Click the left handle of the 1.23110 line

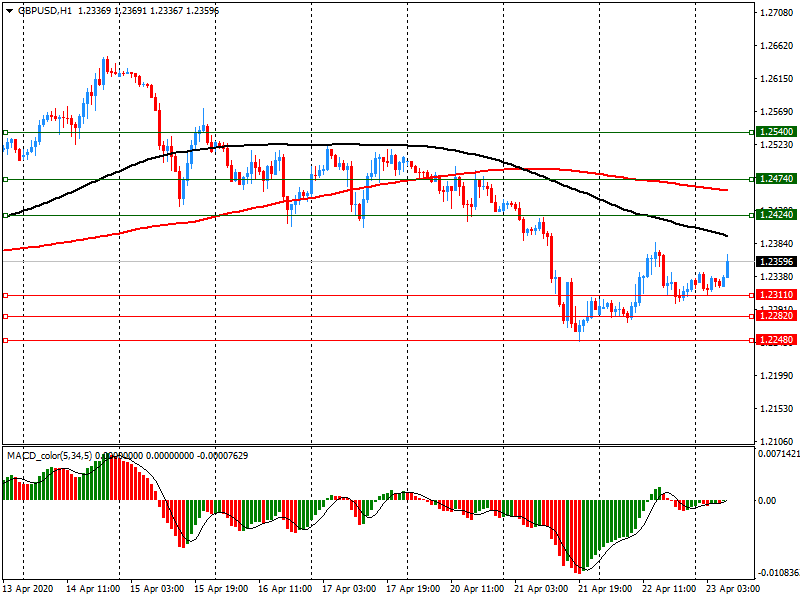click(x=6, y=295)
